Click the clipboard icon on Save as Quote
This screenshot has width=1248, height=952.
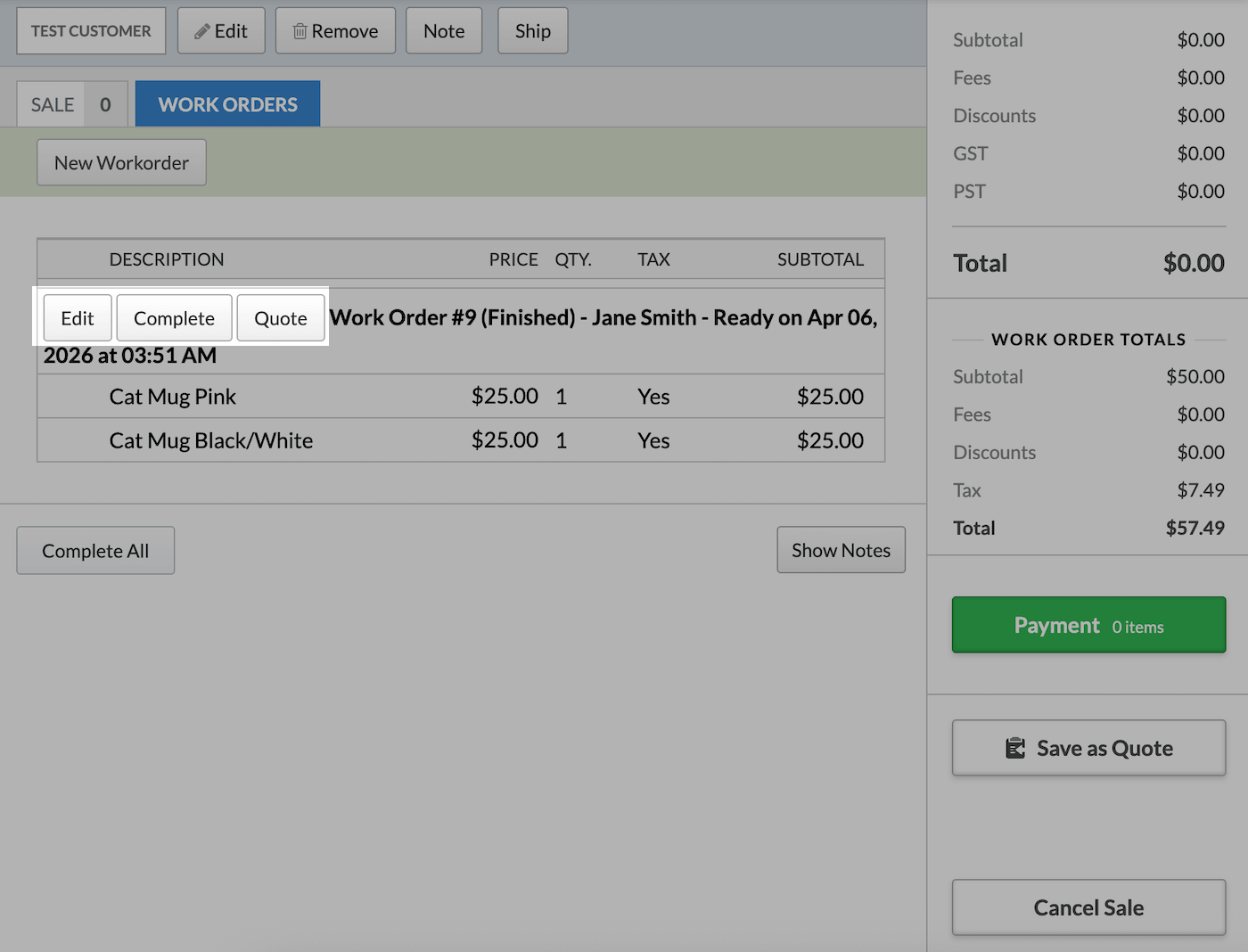pos(1015,748)
